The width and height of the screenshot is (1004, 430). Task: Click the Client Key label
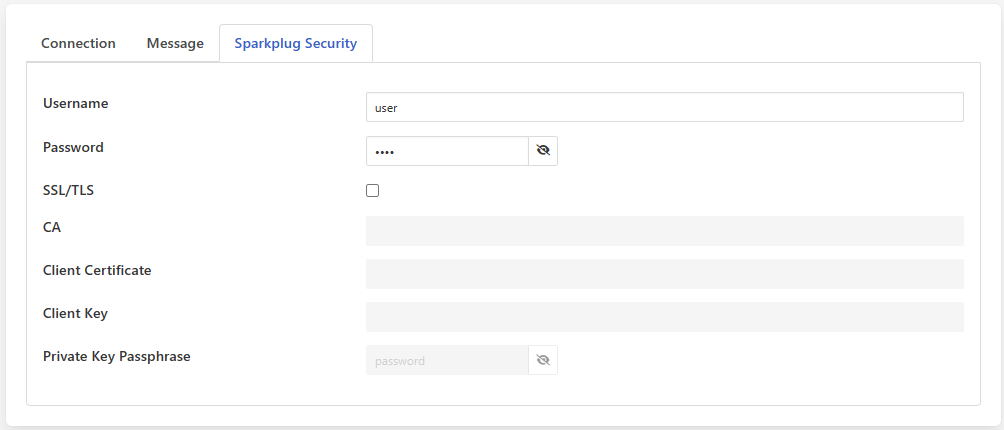[x=75, y=313]
